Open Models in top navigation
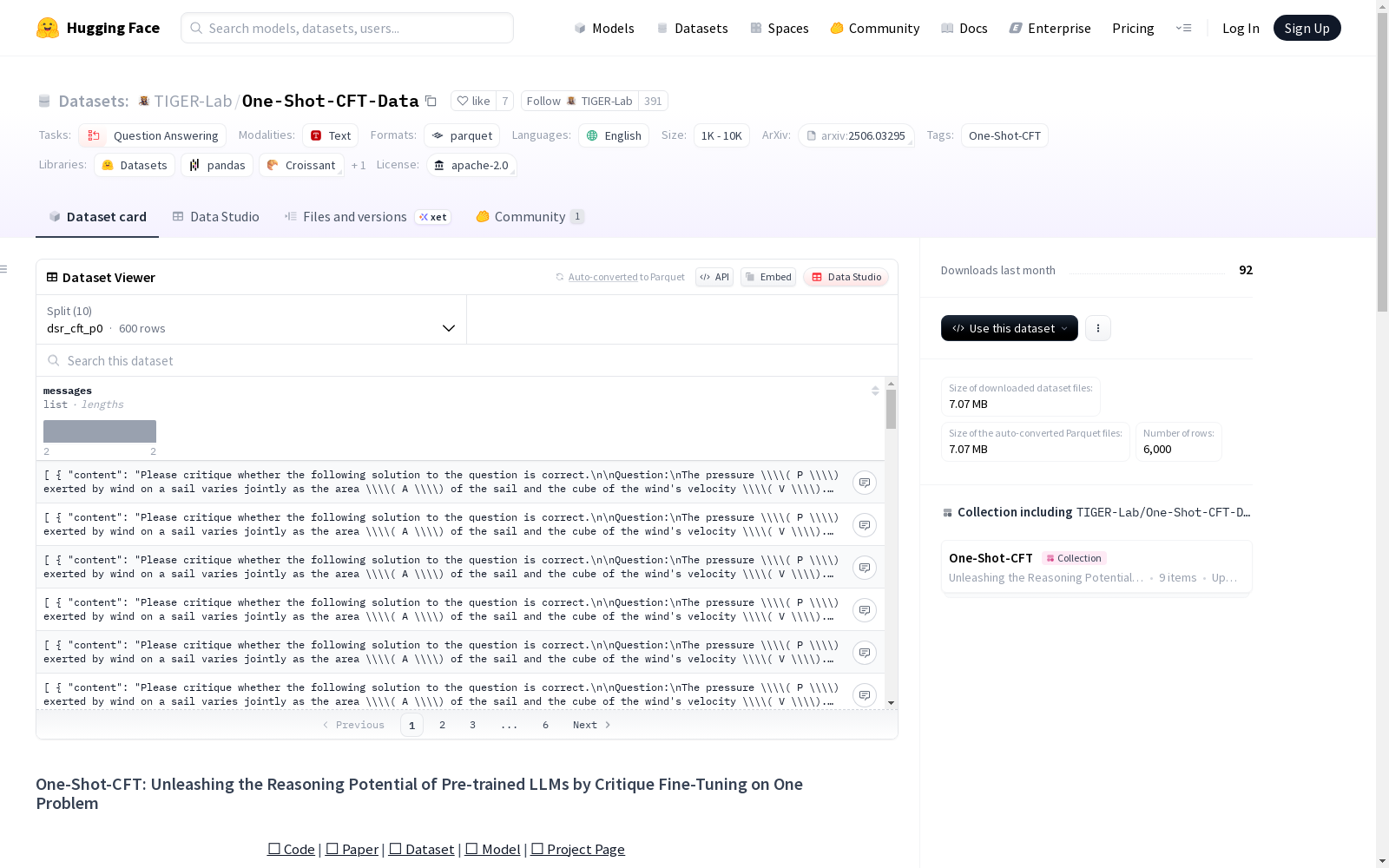 (604, 28)
